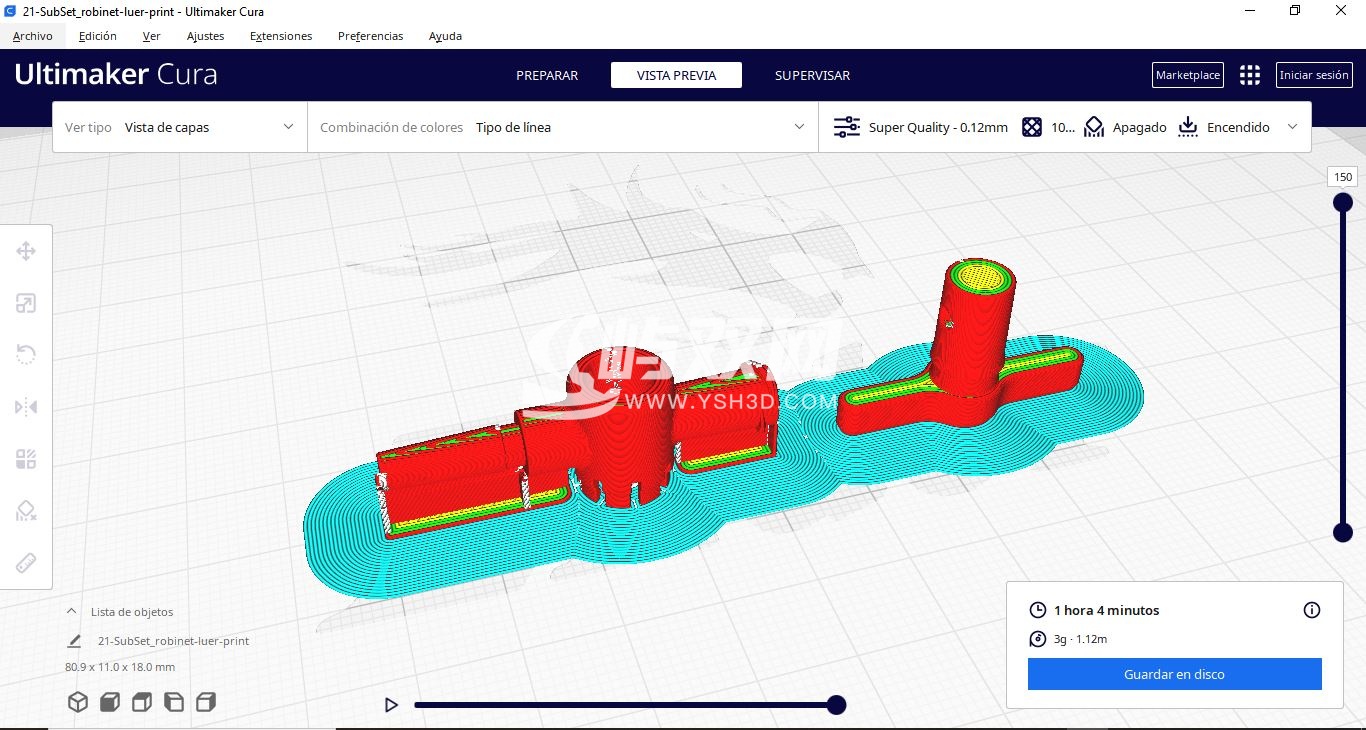Viewport: 1366px width, 730px height.
Task: Select 21-SubSet_robinet-luer-print in object list
Action: coord(173,641)
